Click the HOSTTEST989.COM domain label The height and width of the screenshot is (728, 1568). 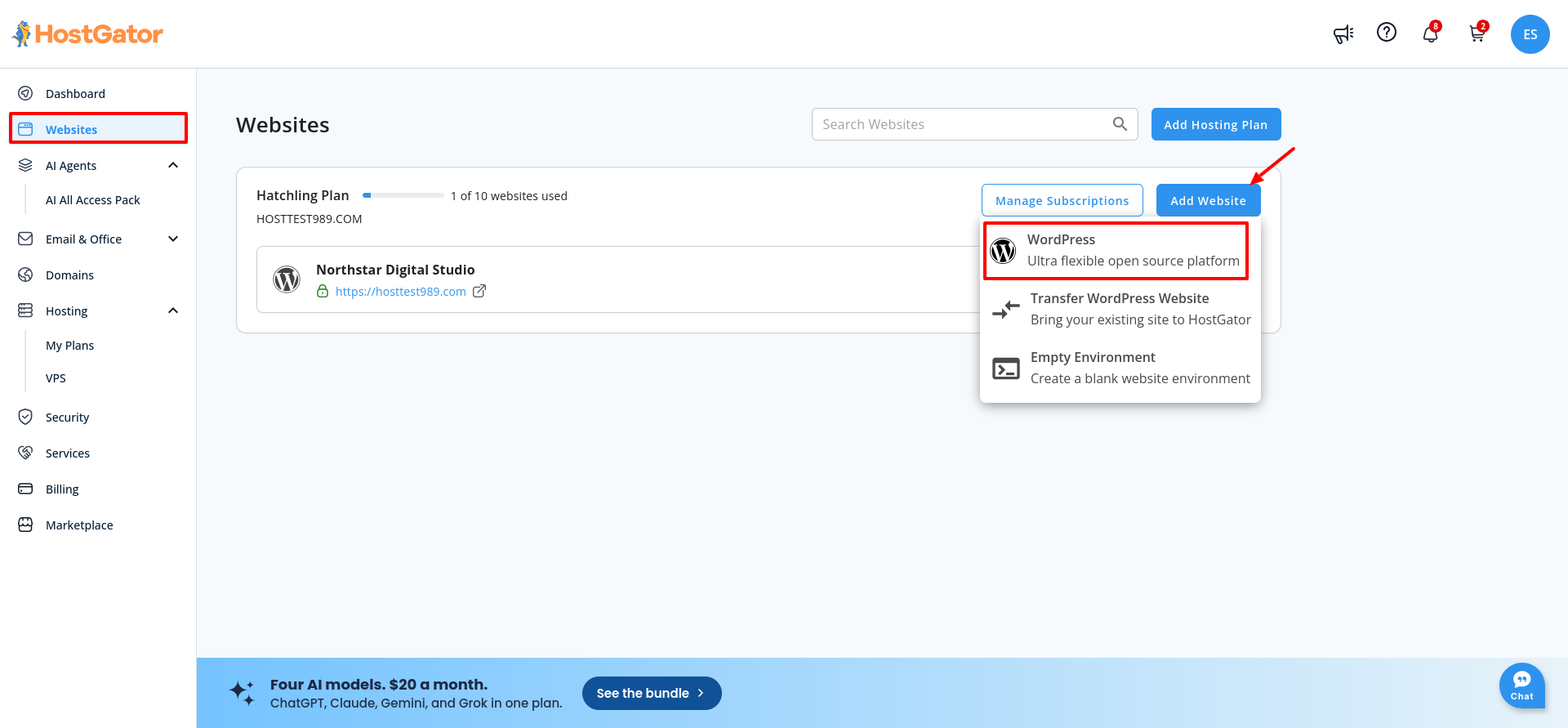click(x=310, y=219)
